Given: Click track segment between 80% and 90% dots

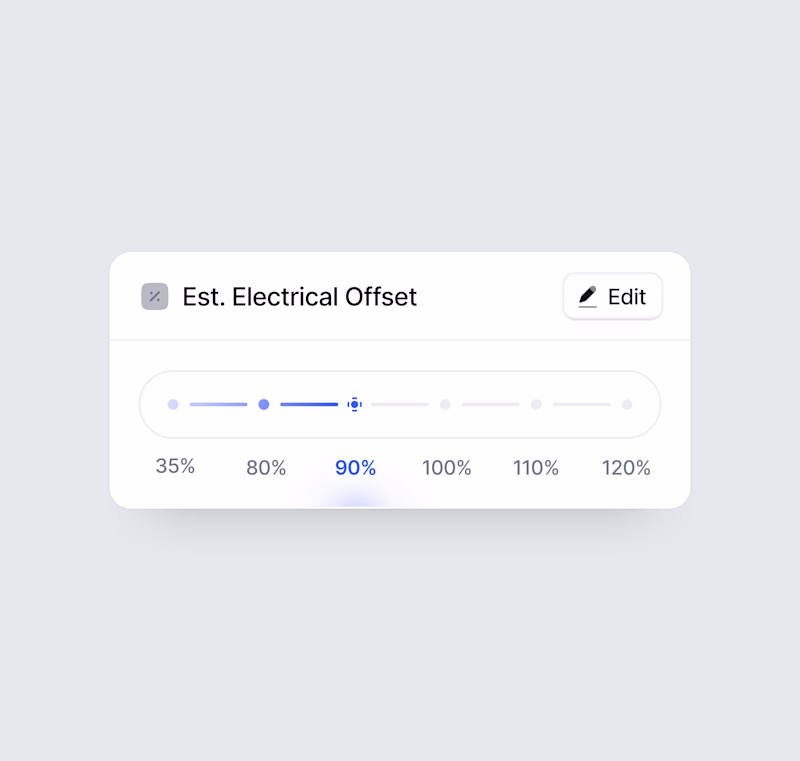Looking at the screenshot, I should [x=309, y=404].
